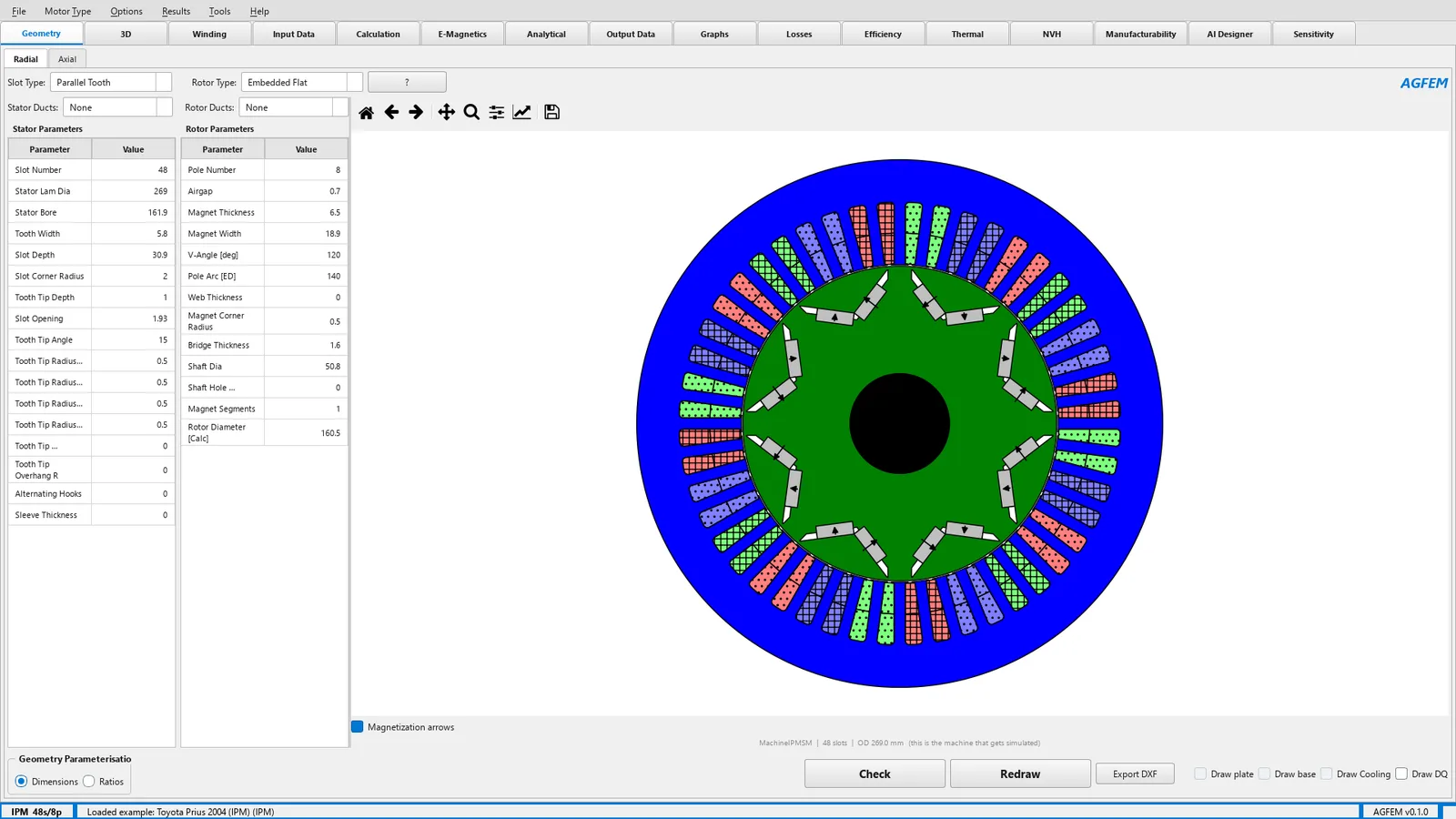Screen dimensions: 1456x819
Task: Open the Slot Type dropdown
Action: pos(111,83)
